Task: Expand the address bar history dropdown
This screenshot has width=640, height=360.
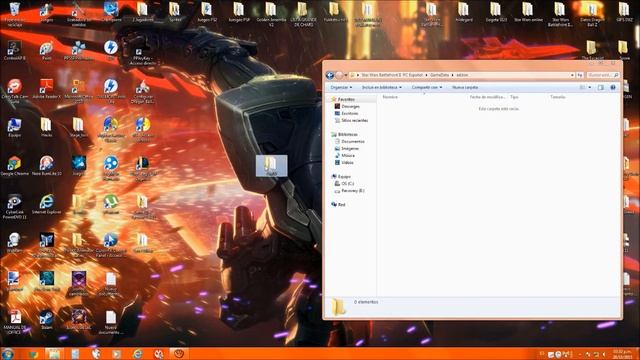Action: (x=572, y=75)
